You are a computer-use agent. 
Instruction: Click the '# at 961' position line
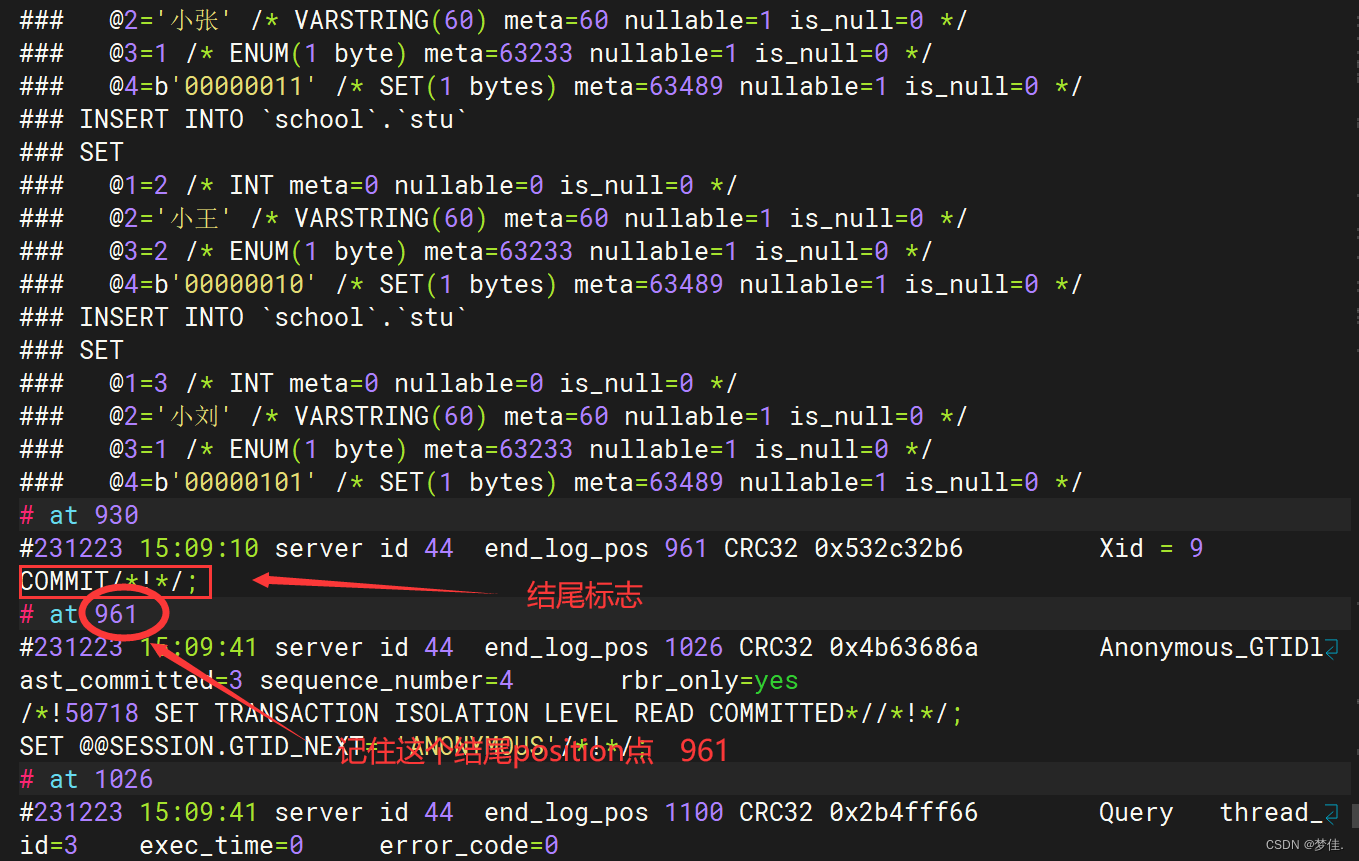(79, 614)
